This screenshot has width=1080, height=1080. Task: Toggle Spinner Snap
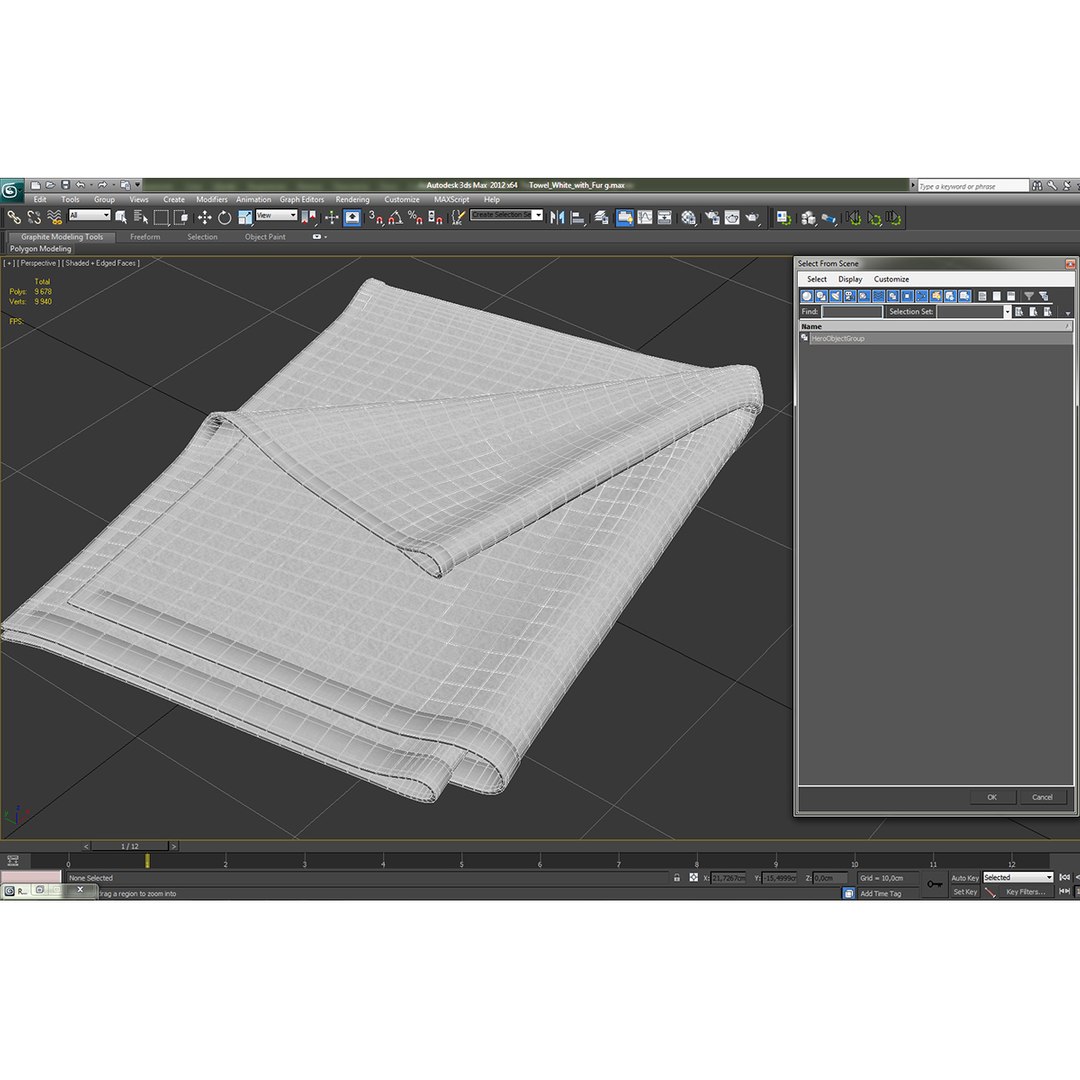[435, 218]
